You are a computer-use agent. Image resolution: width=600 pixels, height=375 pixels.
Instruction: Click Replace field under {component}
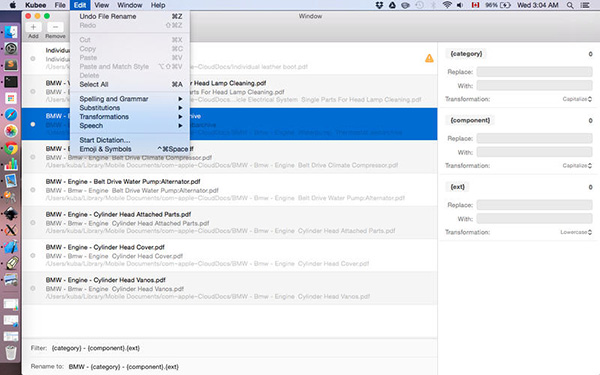point(534,138)
